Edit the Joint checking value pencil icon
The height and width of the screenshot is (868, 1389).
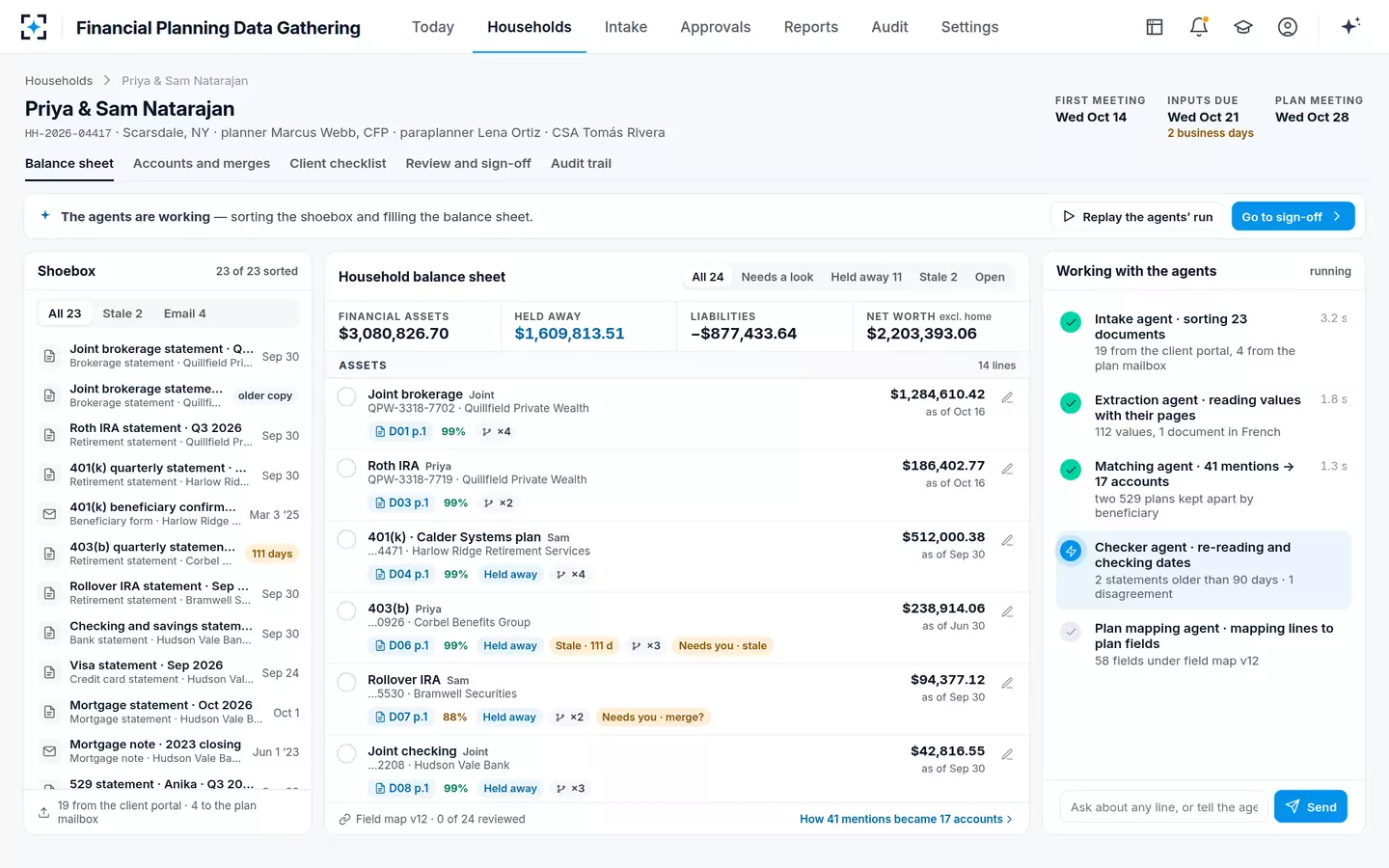(x=1007, y=754)
